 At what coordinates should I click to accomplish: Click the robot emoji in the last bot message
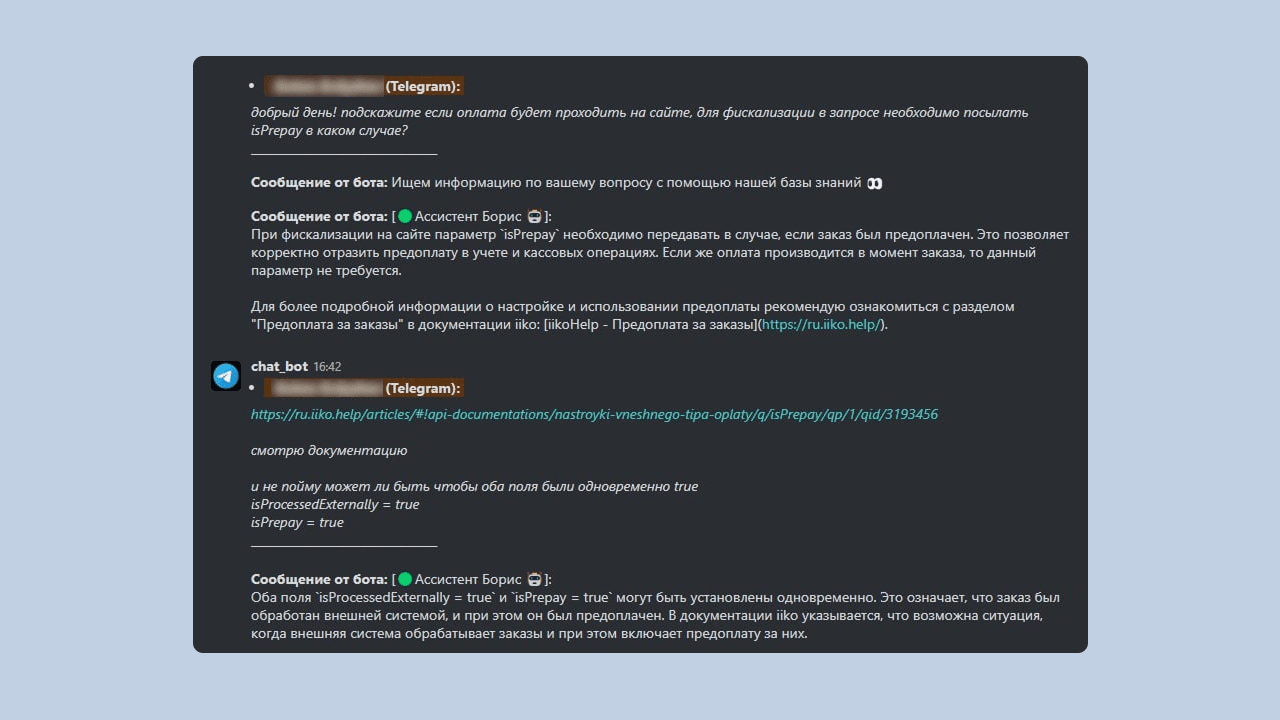point(534,579)
